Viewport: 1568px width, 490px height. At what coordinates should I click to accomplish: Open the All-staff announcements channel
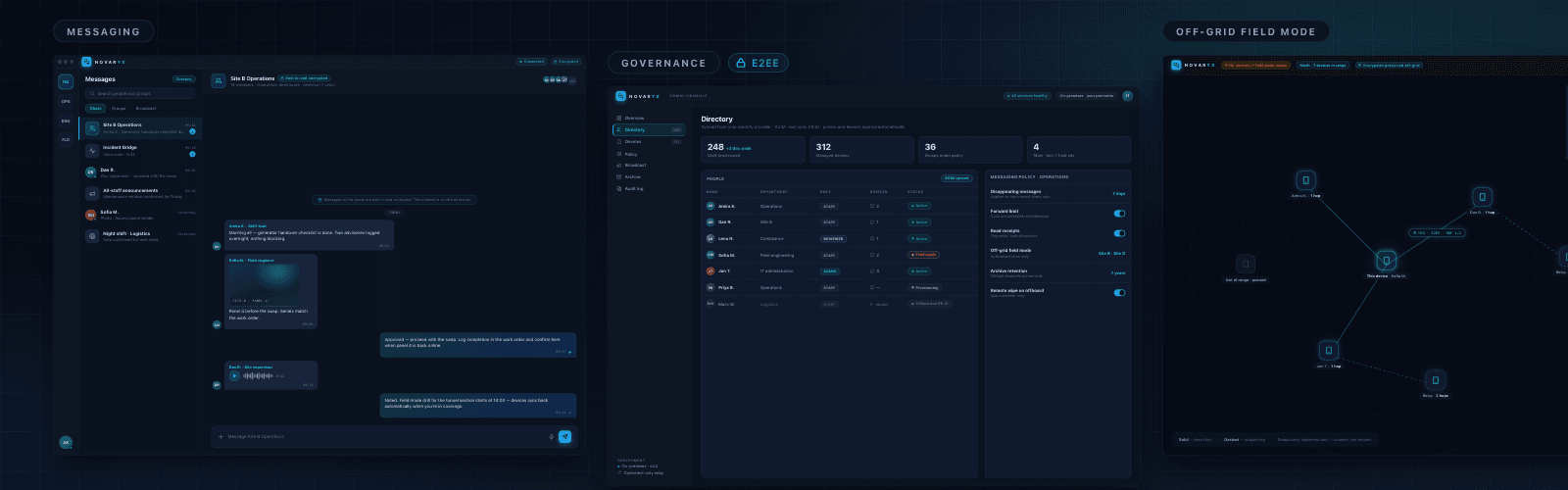click(140, 193)
